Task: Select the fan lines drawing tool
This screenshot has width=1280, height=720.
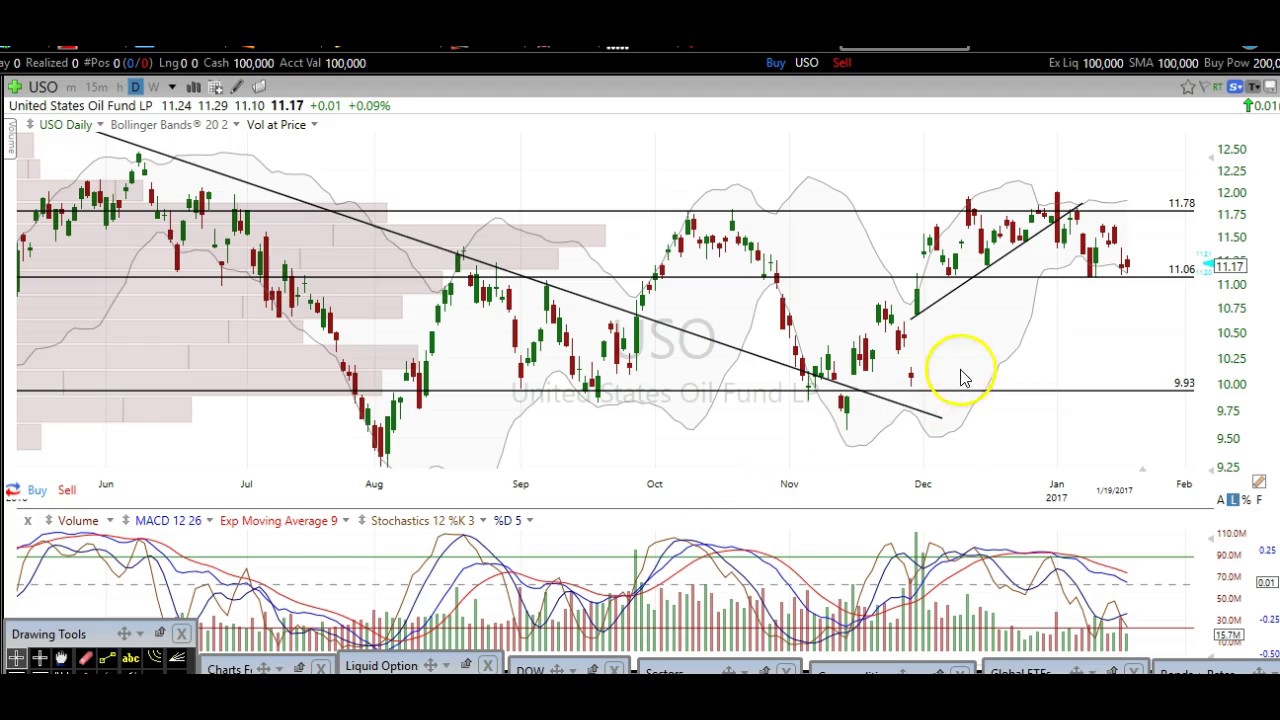Action: (177, 657)
